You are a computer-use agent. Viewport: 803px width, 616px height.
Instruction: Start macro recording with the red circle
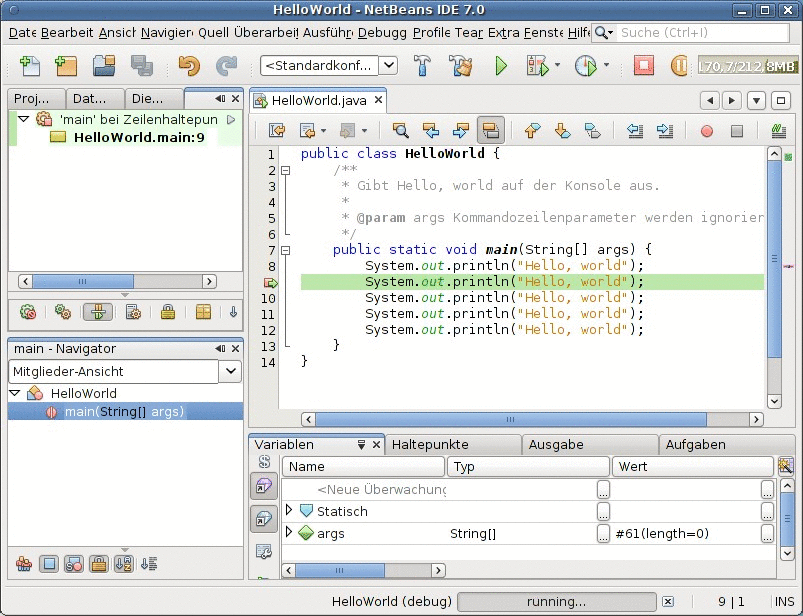click(707, 132)
